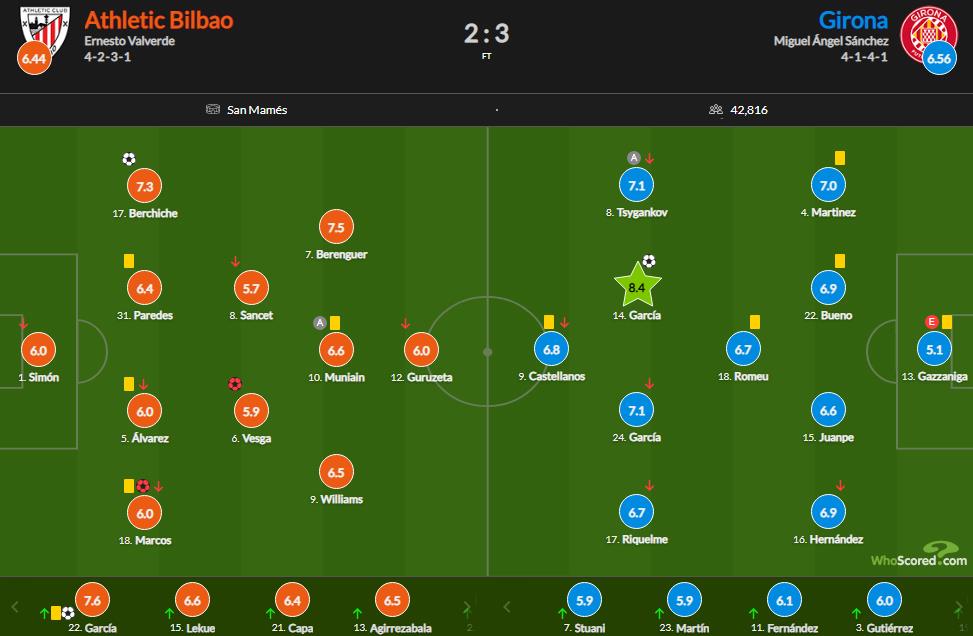Open the Athletic Bilbao team link
The width and height of the screenshot is (973, 636).
coord(159,20)
